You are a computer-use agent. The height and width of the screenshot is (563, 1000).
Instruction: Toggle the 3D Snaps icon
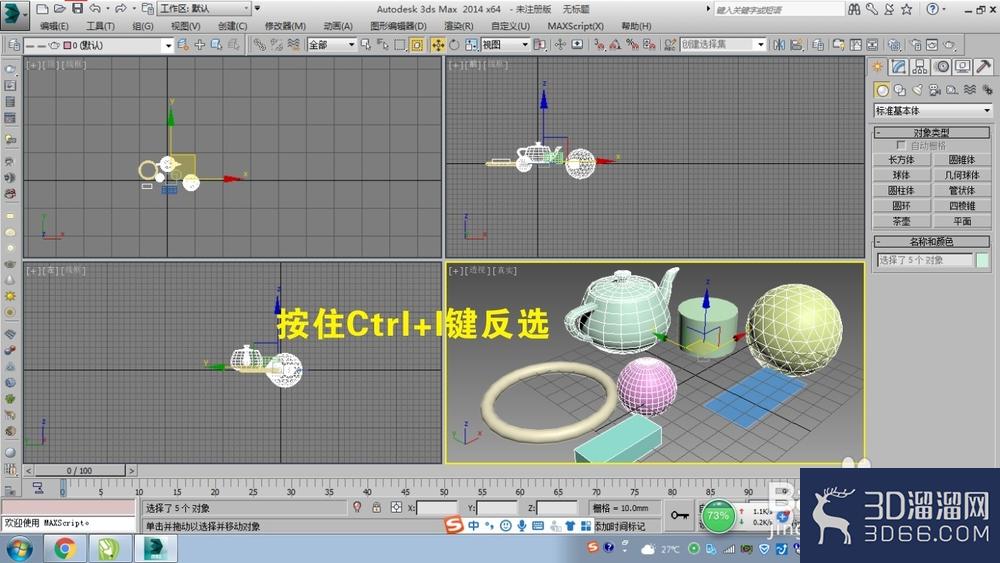599,45
